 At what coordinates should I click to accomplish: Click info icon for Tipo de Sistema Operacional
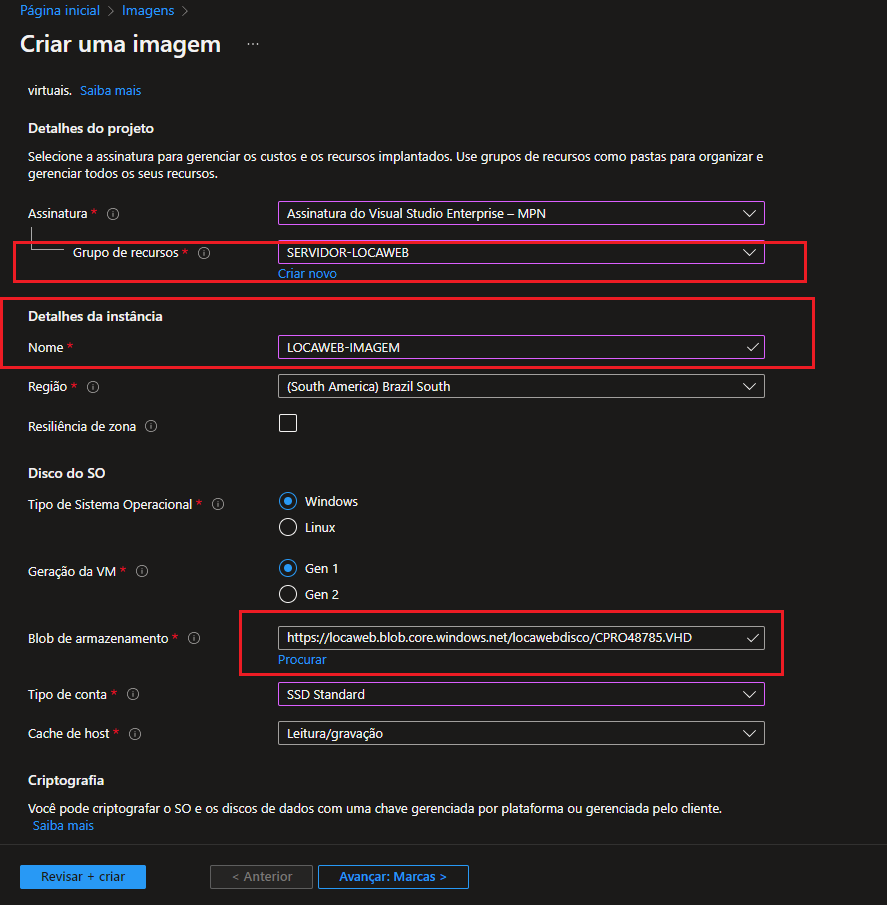tap(218, 505)
